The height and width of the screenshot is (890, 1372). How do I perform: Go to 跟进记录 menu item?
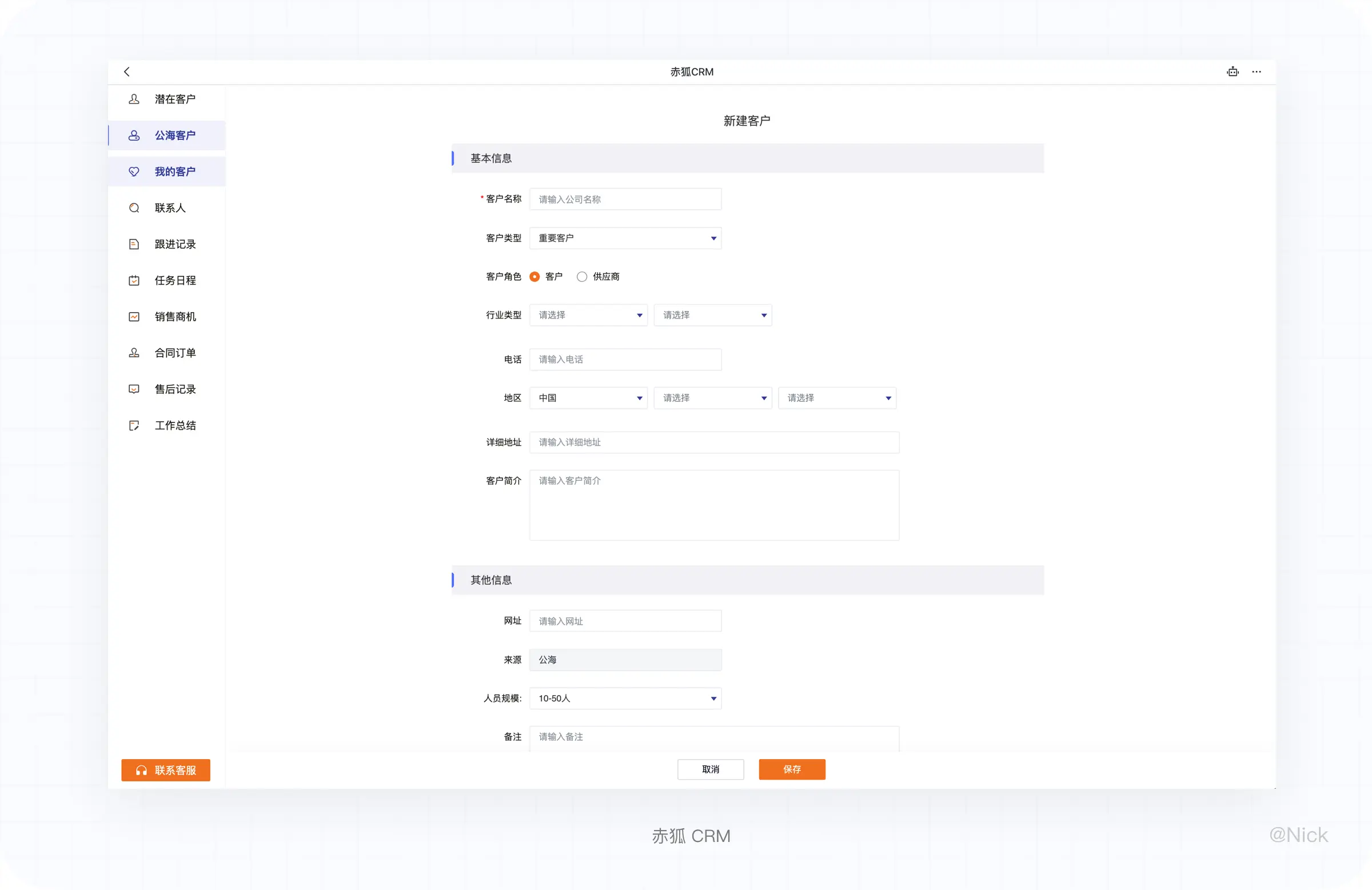[x=166, y=245]
